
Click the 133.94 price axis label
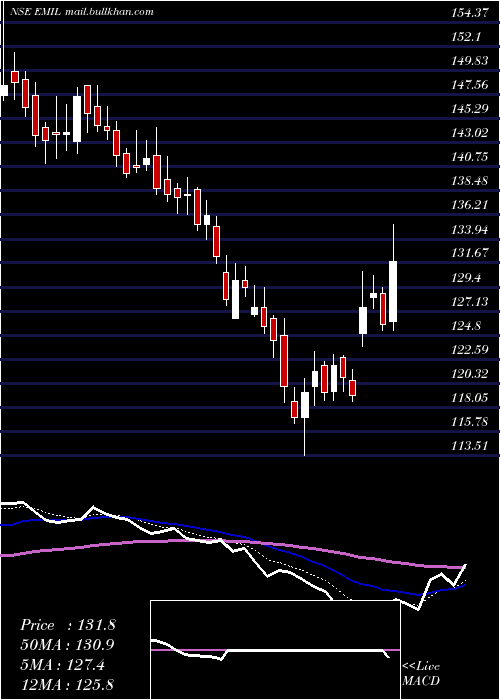pyautogui.click(x=469, y=229)
